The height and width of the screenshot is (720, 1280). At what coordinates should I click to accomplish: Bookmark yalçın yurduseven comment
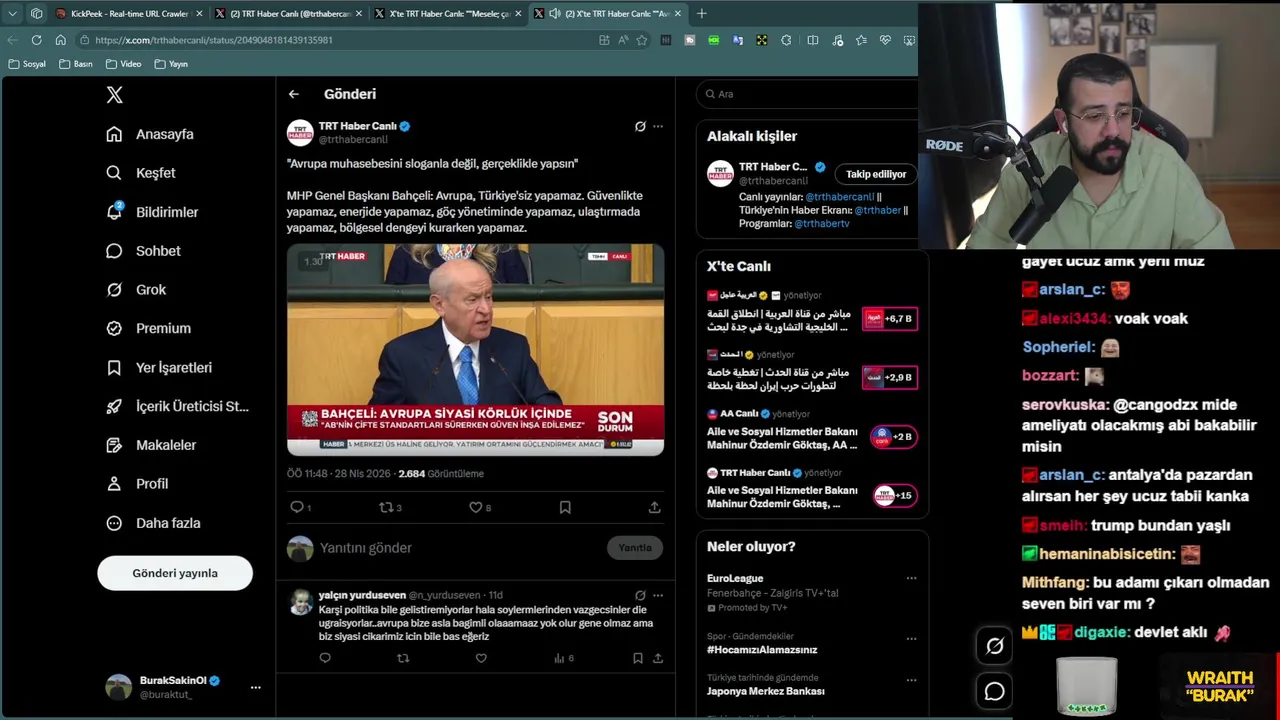[637, 658]
